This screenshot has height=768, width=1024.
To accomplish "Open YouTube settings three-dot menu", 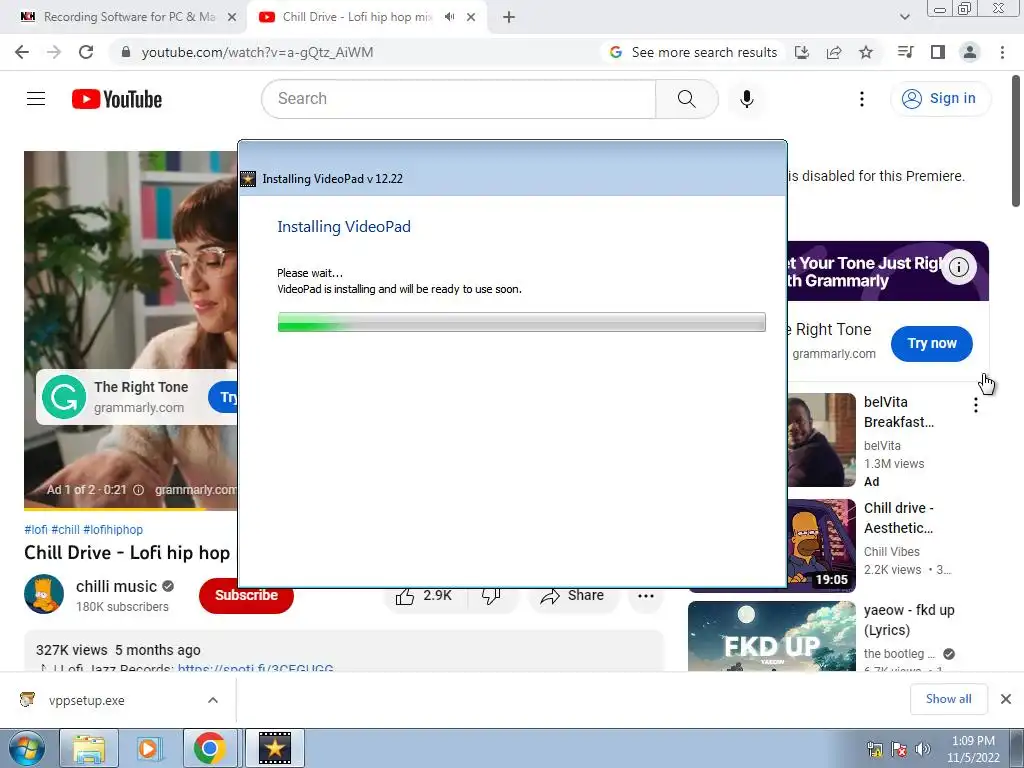I will click(x=861, y=99).
